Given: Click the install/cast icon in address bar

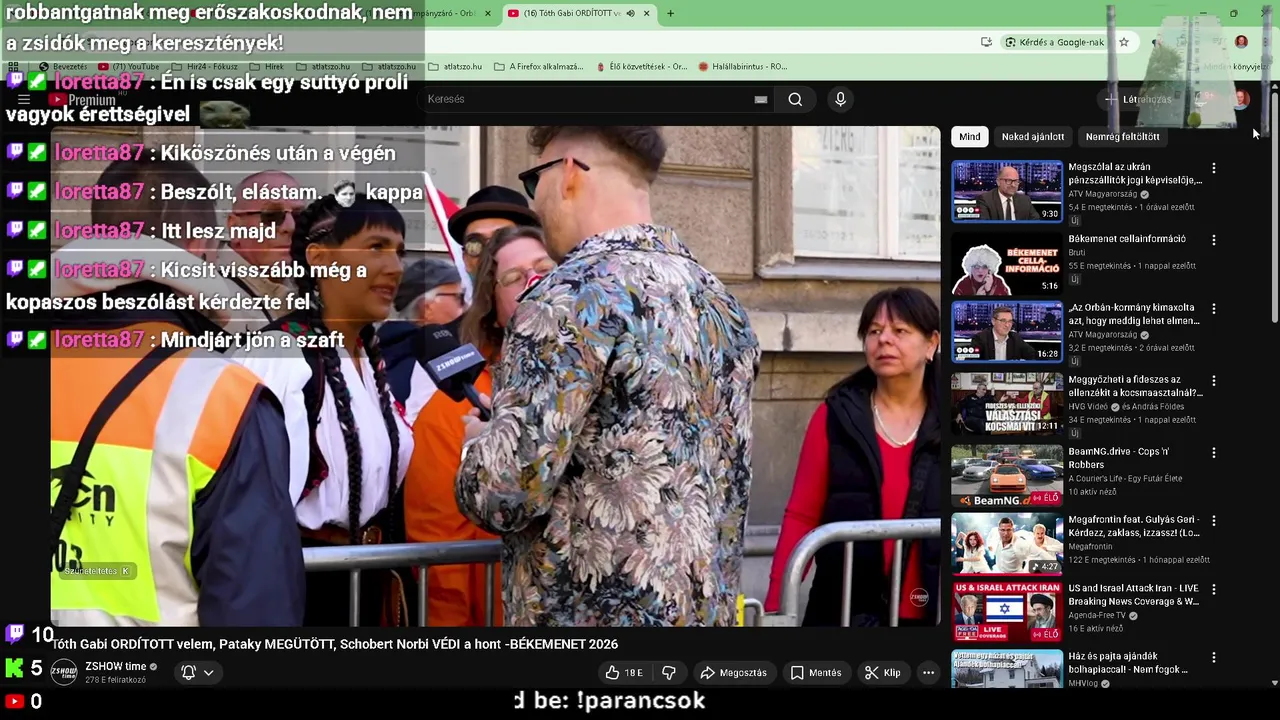Looking at the screenshot, I should [x=986, y=42].
